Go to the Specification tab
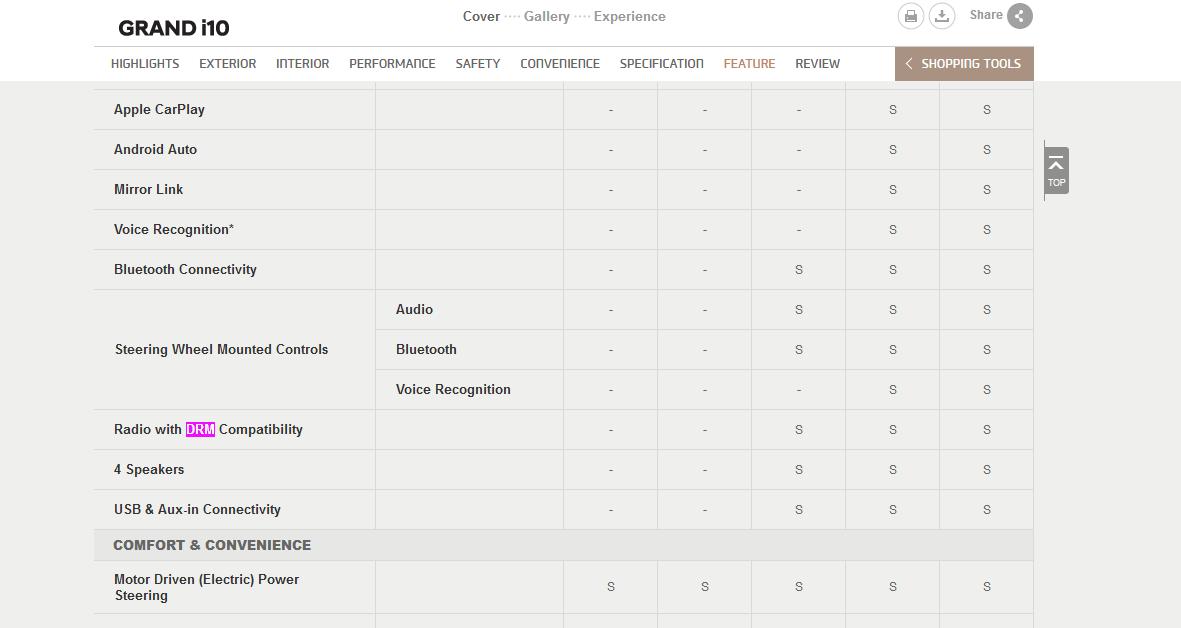The width and height of the screenshot is (1181, 628). click(661, 64)
